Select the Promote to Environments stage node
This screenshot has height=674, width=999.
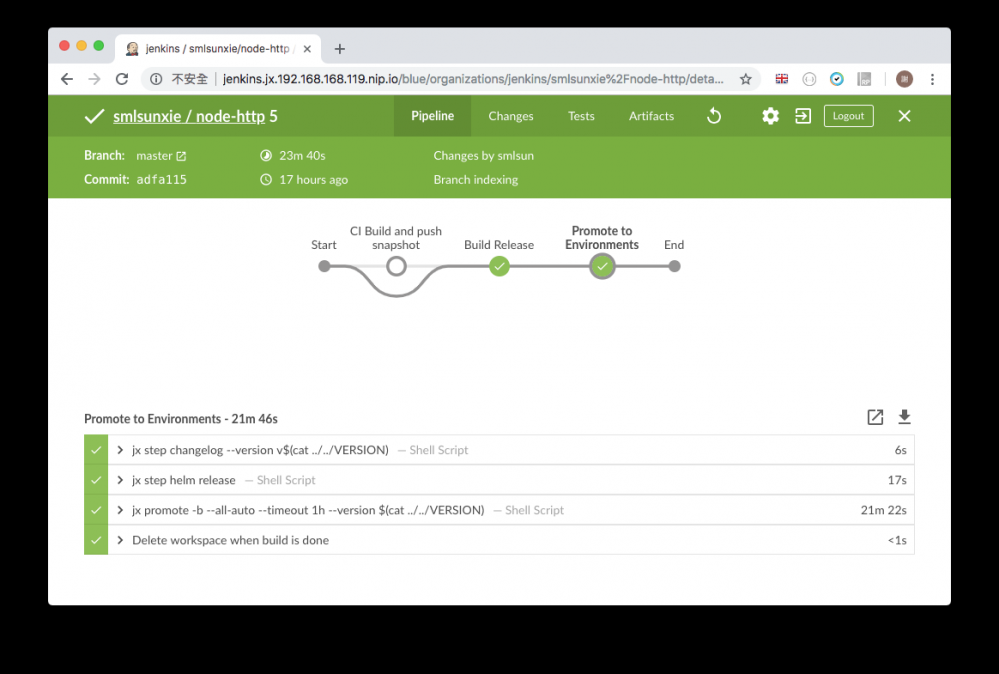click(x=602, y=266)
